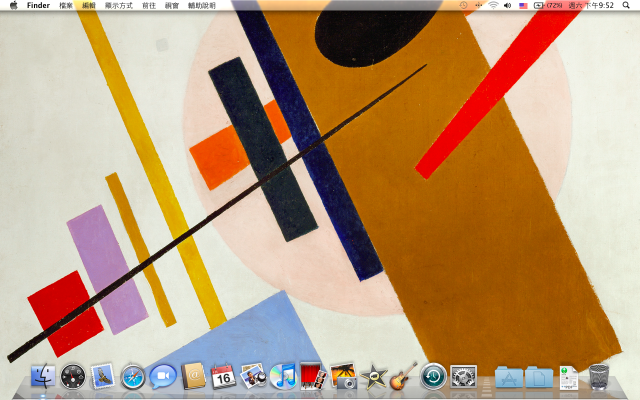Screen dimensions: 640x400
Task: Open the 輔助說明 (Help) menu
Action: pos(202,5)
